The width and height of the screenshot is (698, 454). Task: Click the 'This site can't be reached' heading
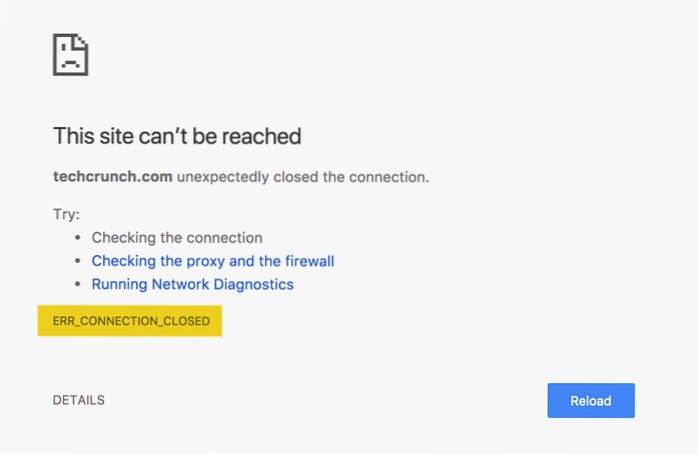(x=177, y=135)
